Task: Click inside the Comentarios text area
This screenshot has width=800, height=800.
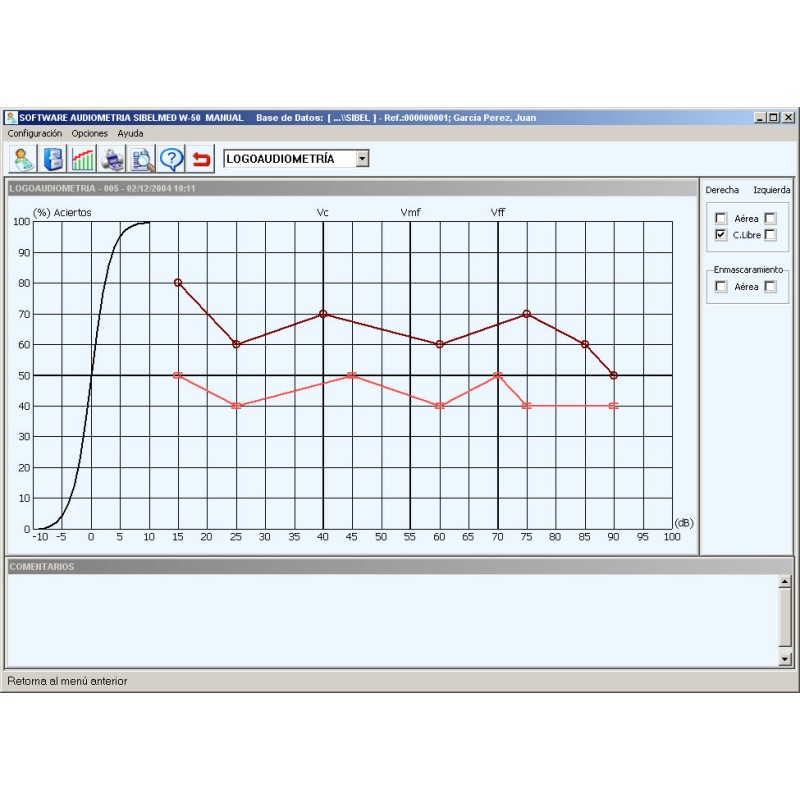Action: click(390, 620)
